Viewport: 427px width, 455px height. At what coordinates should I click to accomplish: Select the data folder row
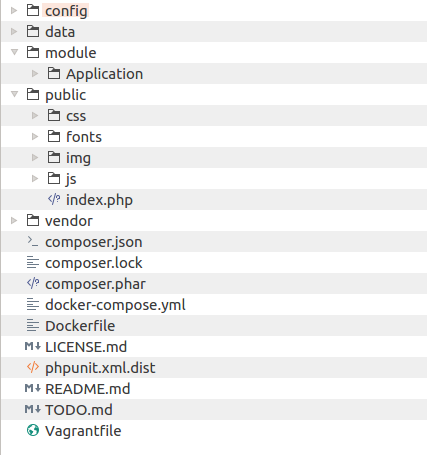point(214,31)
